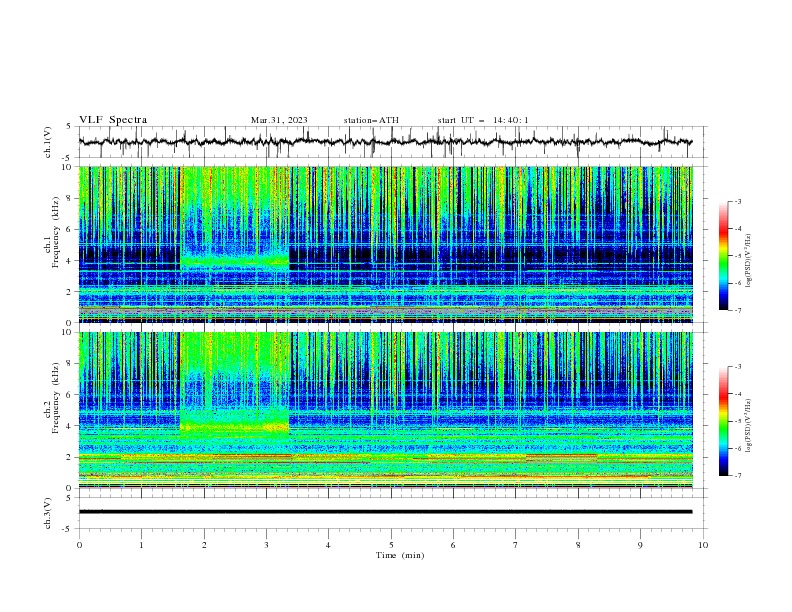
Task: Click the time axis tick label "5"
Action: (x=391, y=545)
